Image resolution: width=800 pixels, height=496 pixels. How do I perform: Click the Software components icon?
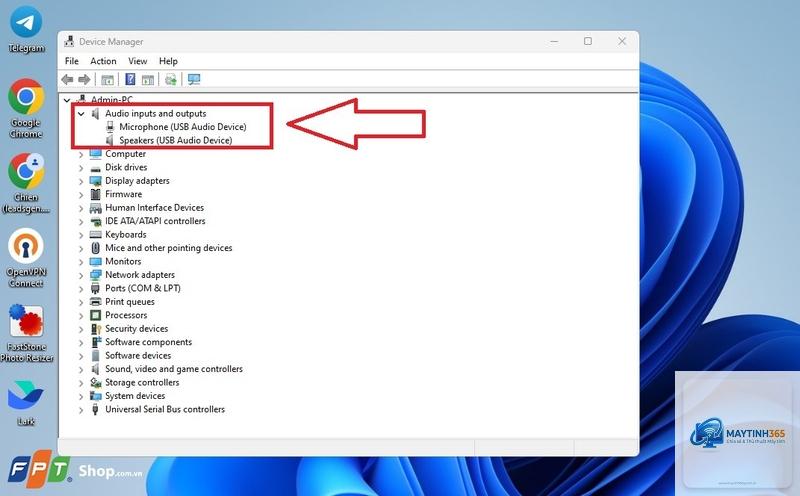click(x=95, y=342)
